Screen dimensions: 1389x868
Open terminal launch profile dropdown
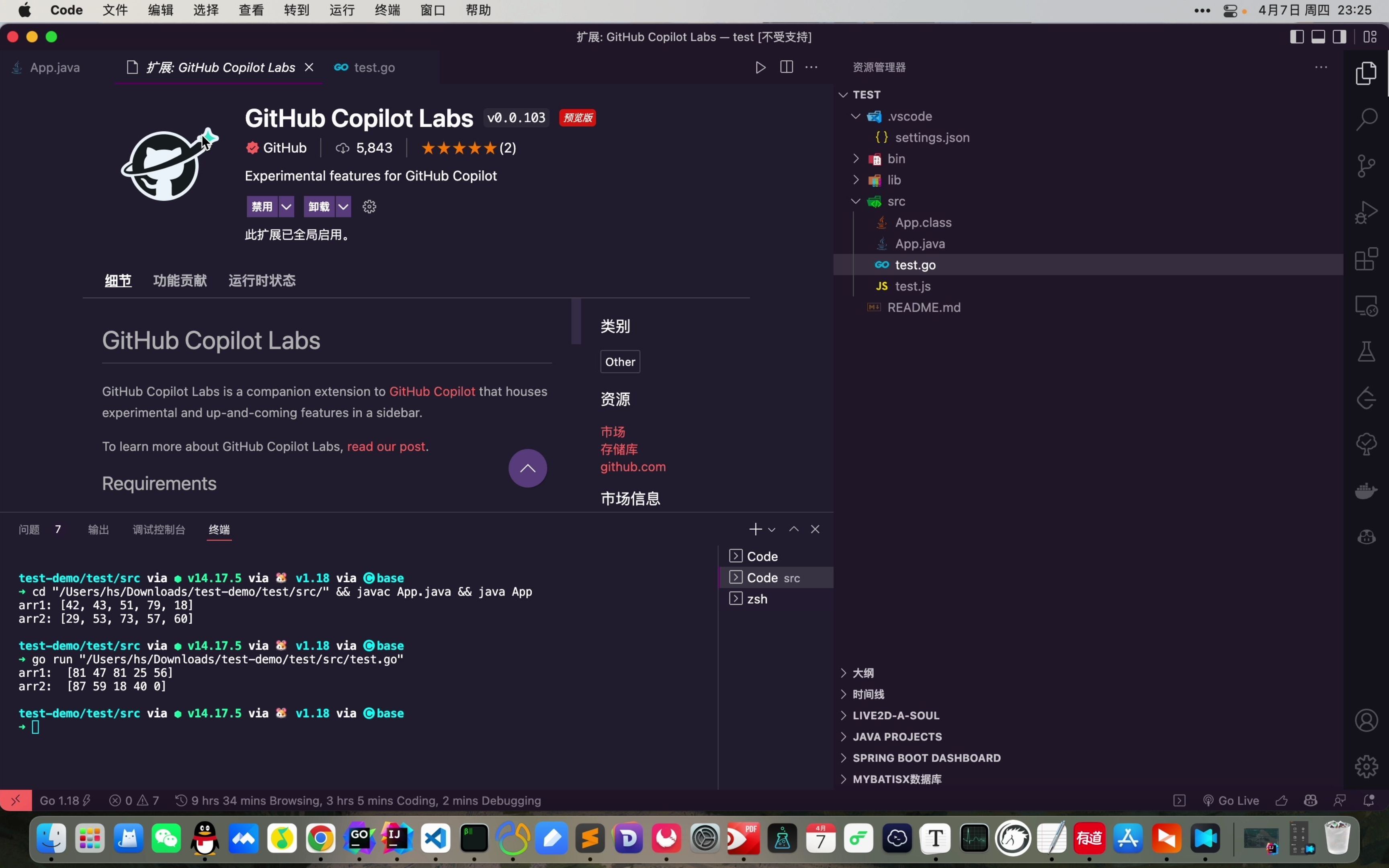click(772, 530)
